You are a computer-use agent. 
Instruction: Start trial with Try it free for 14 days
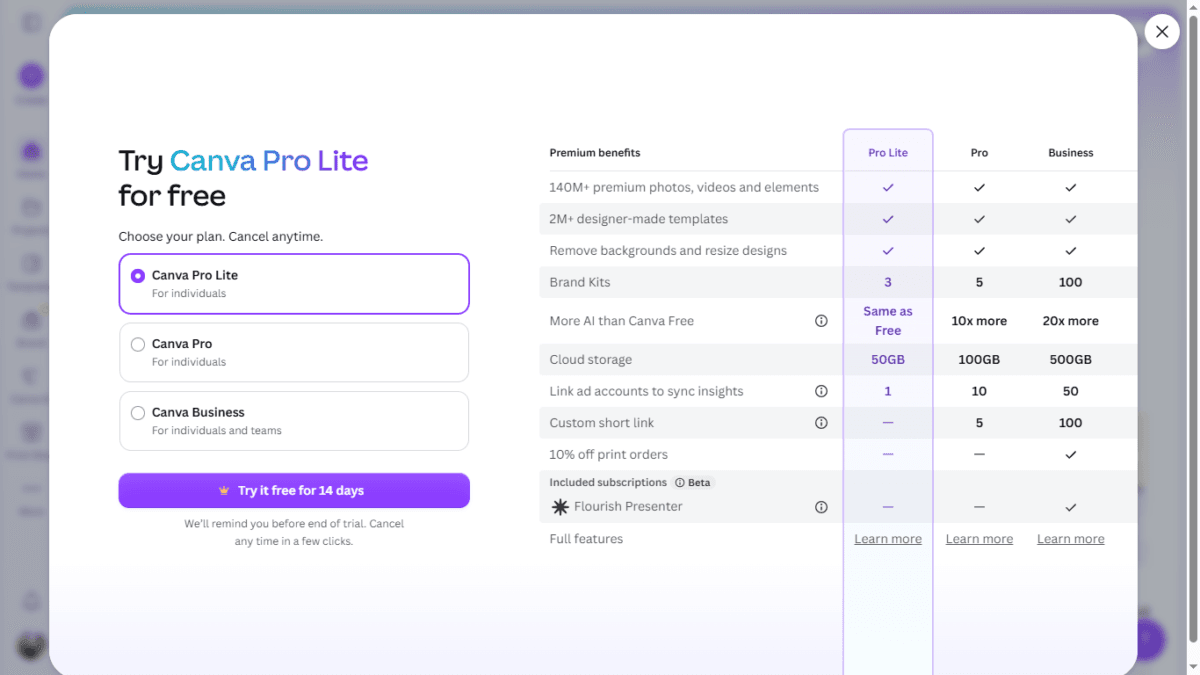(x=294, y=491)
